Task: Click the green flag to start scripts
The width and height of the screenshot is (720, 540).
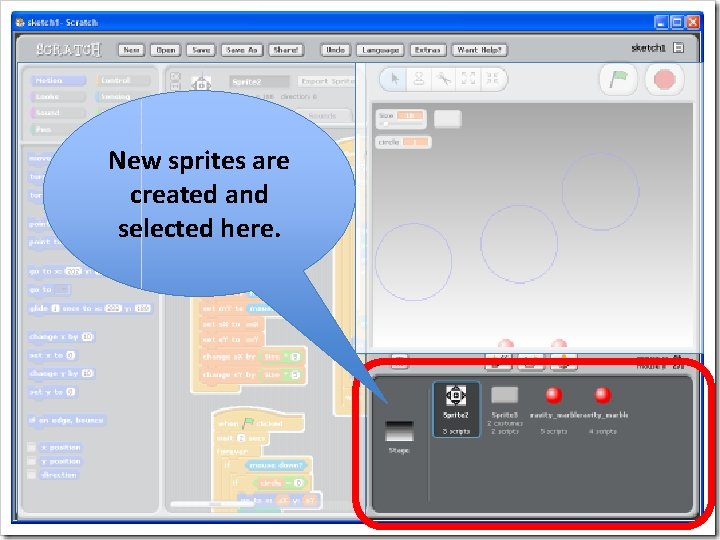Action: point(618,79)
